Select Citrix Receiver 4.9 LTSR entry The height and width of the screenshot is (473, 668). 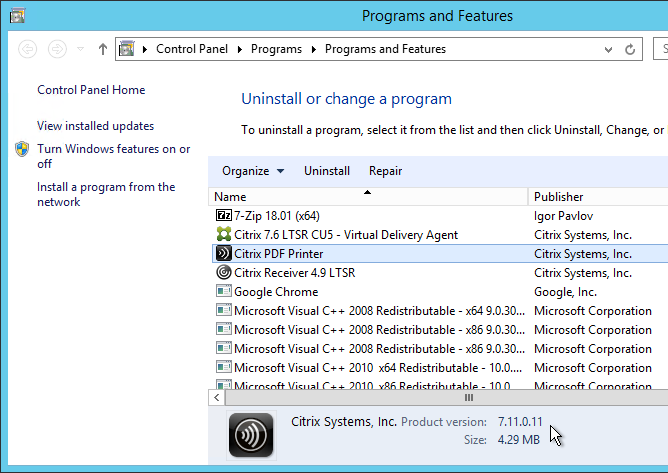click(x=294, y=273)
